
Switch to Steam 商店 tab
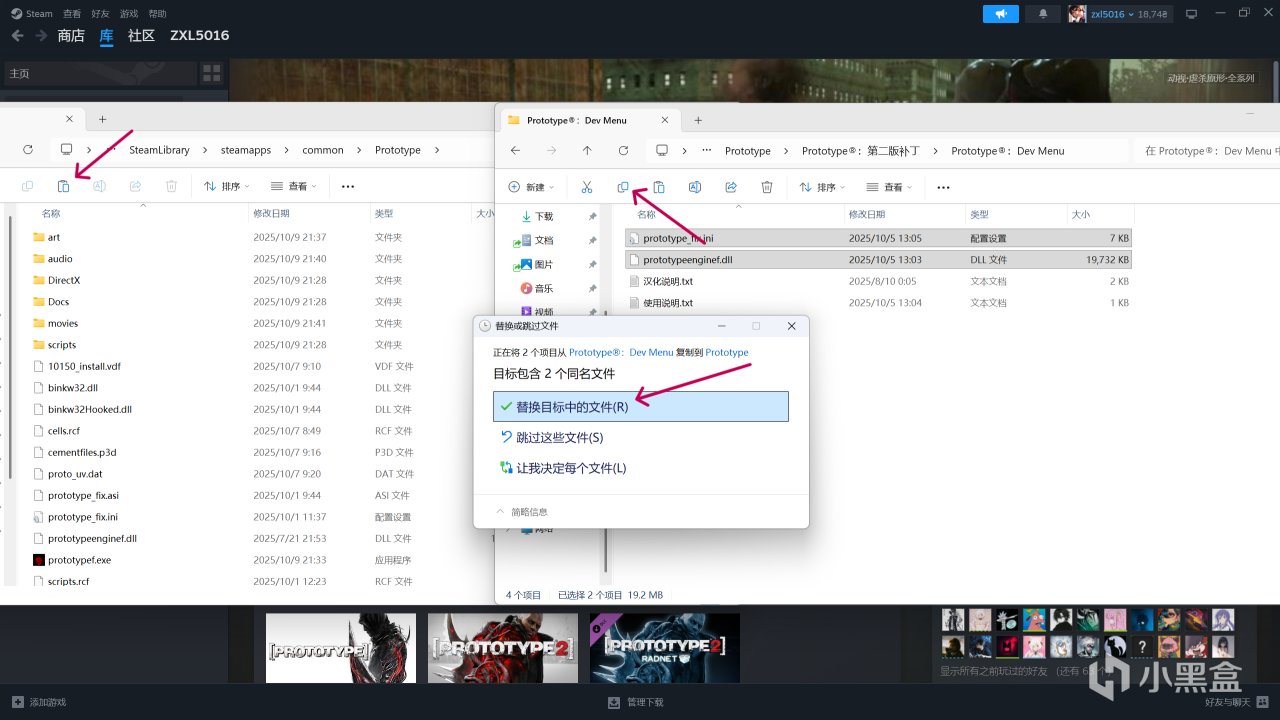point(71,35)
